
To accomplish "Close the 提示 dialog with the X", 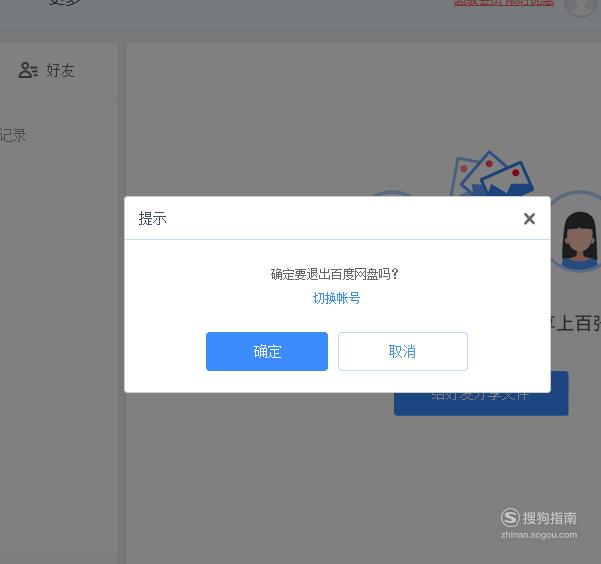I will point(529,219).
